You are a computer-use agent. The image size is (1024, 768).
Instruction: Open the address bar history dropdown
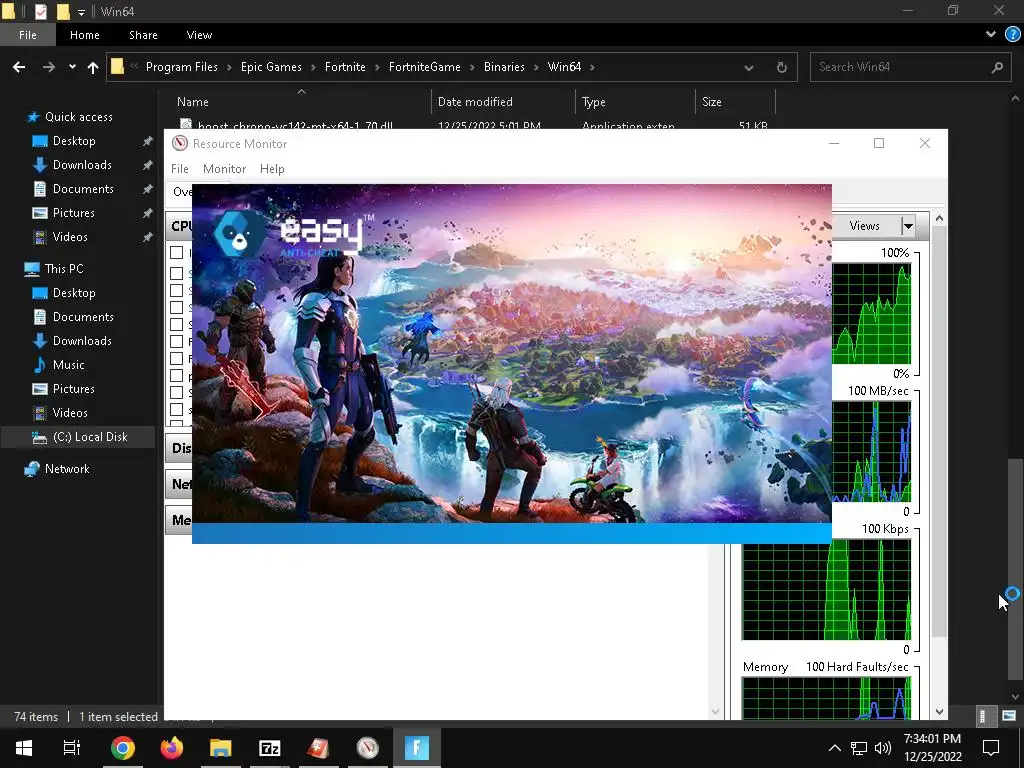[x=749, y=68]
